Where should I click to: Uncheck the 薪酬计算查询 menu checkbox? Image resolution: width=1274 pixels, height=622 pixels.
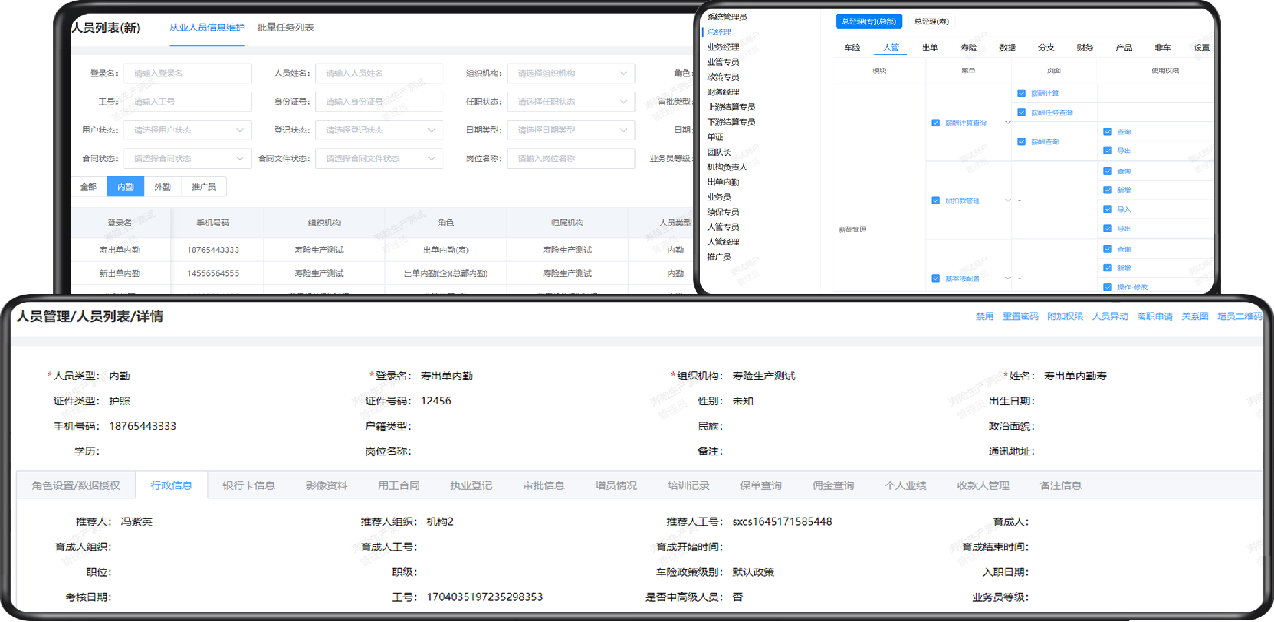(935, 123)
